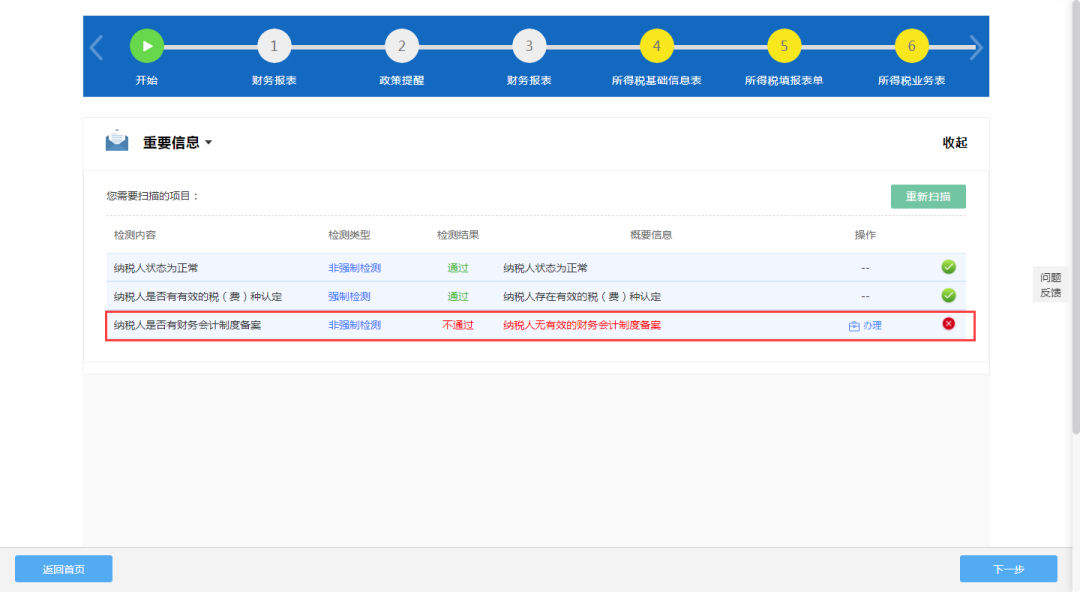This screenshot has height=592, width=1080.
Task: Open step 4 所得税基础信息表
Action: pos(656,46)
